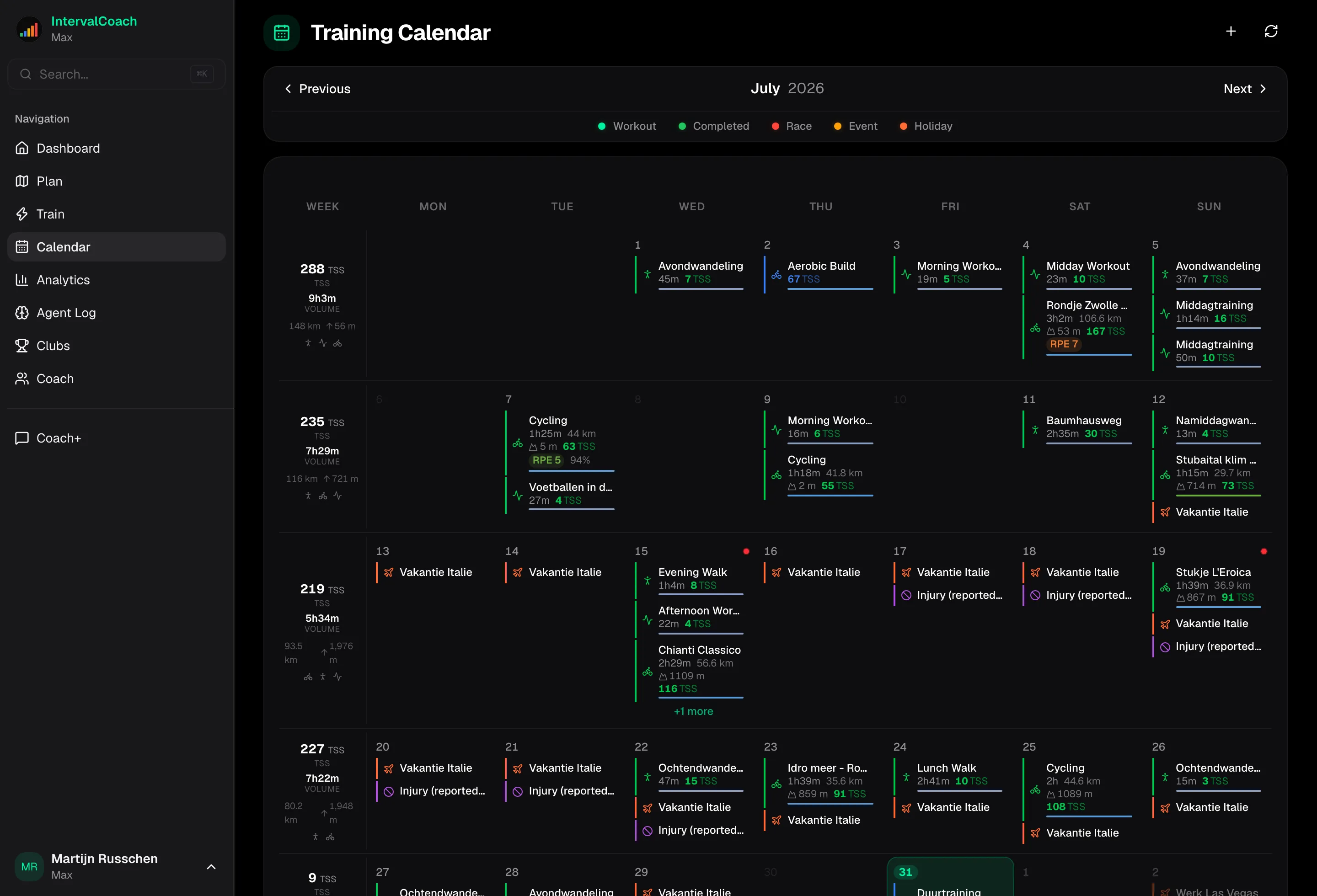Toggle the Workout legend dot
The image size is (1317, 896).
pyautogui.click(x=602, y=126)
